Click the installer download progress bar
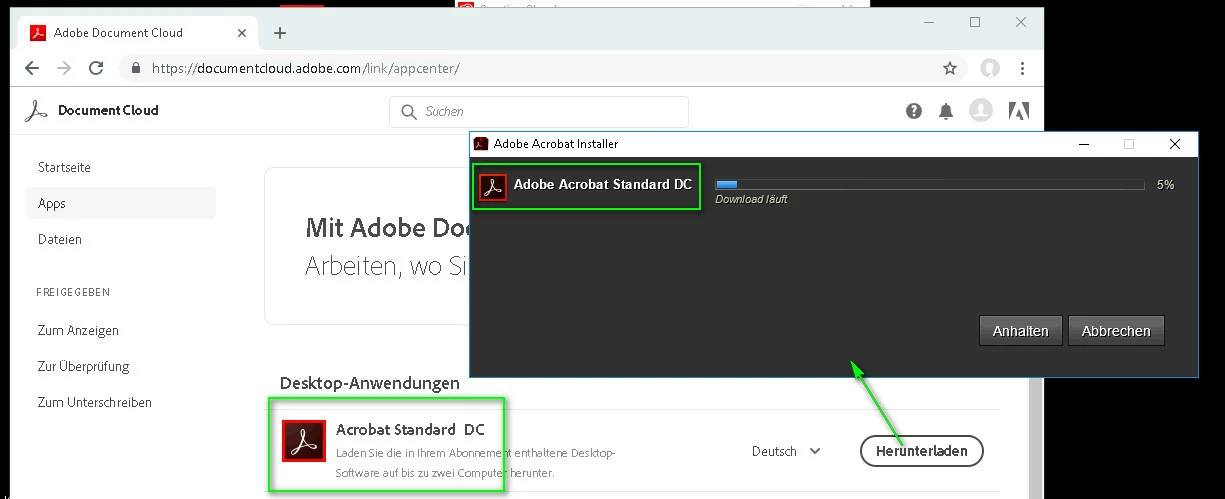 point(930,185)
